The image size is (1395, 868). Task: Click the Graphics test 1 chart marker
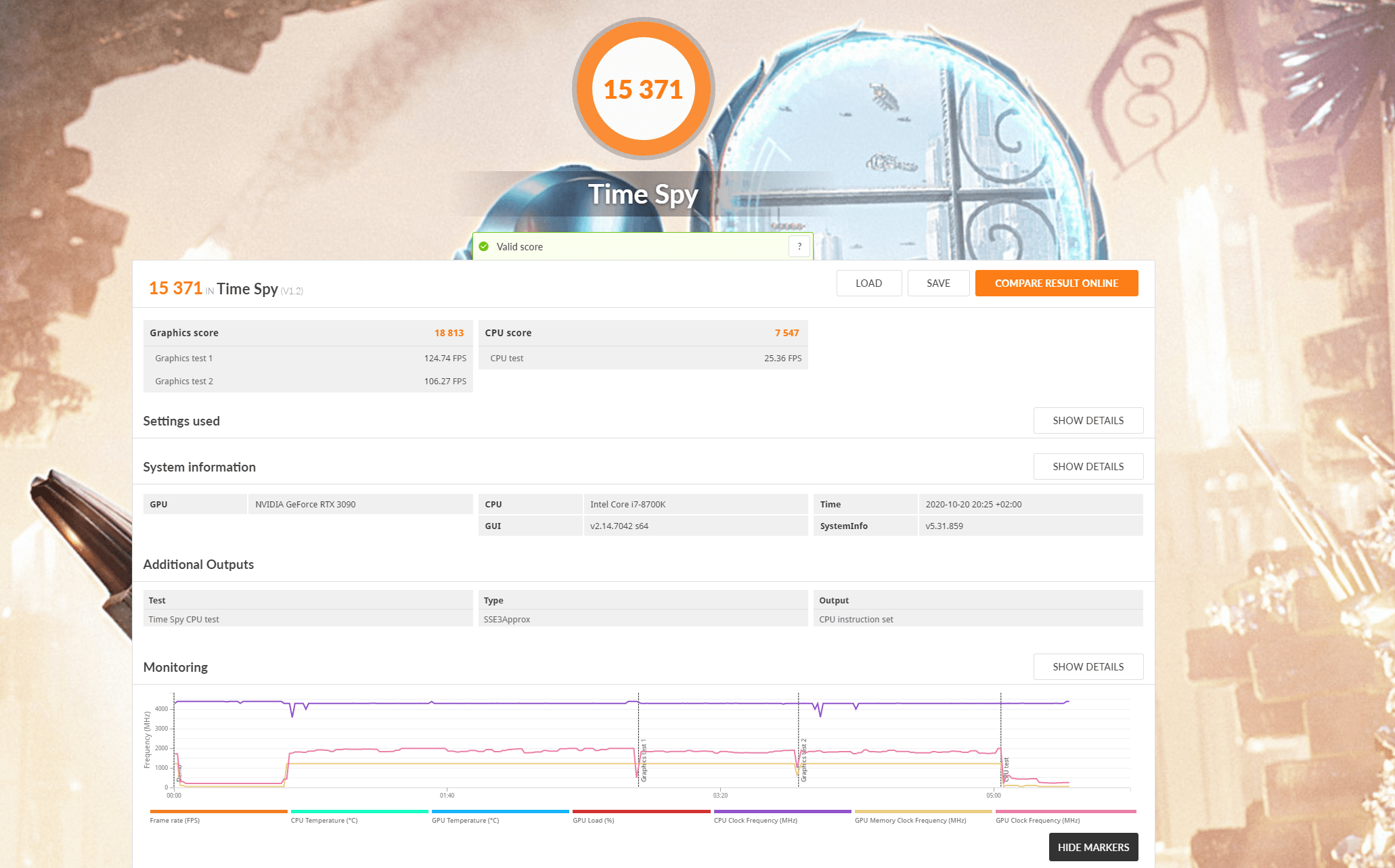(643, 761)
